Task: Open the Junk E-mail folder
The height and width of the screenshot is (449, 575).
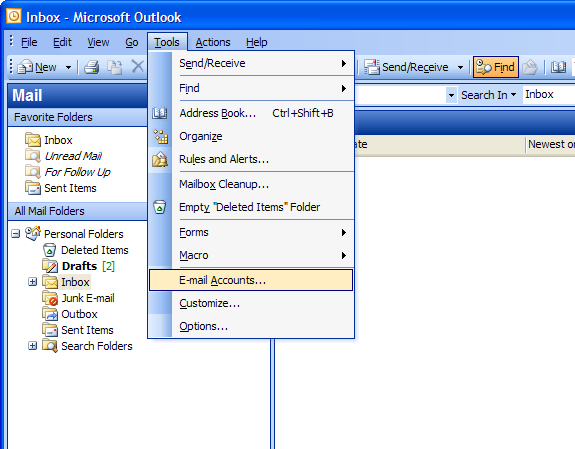Action: 88,298
